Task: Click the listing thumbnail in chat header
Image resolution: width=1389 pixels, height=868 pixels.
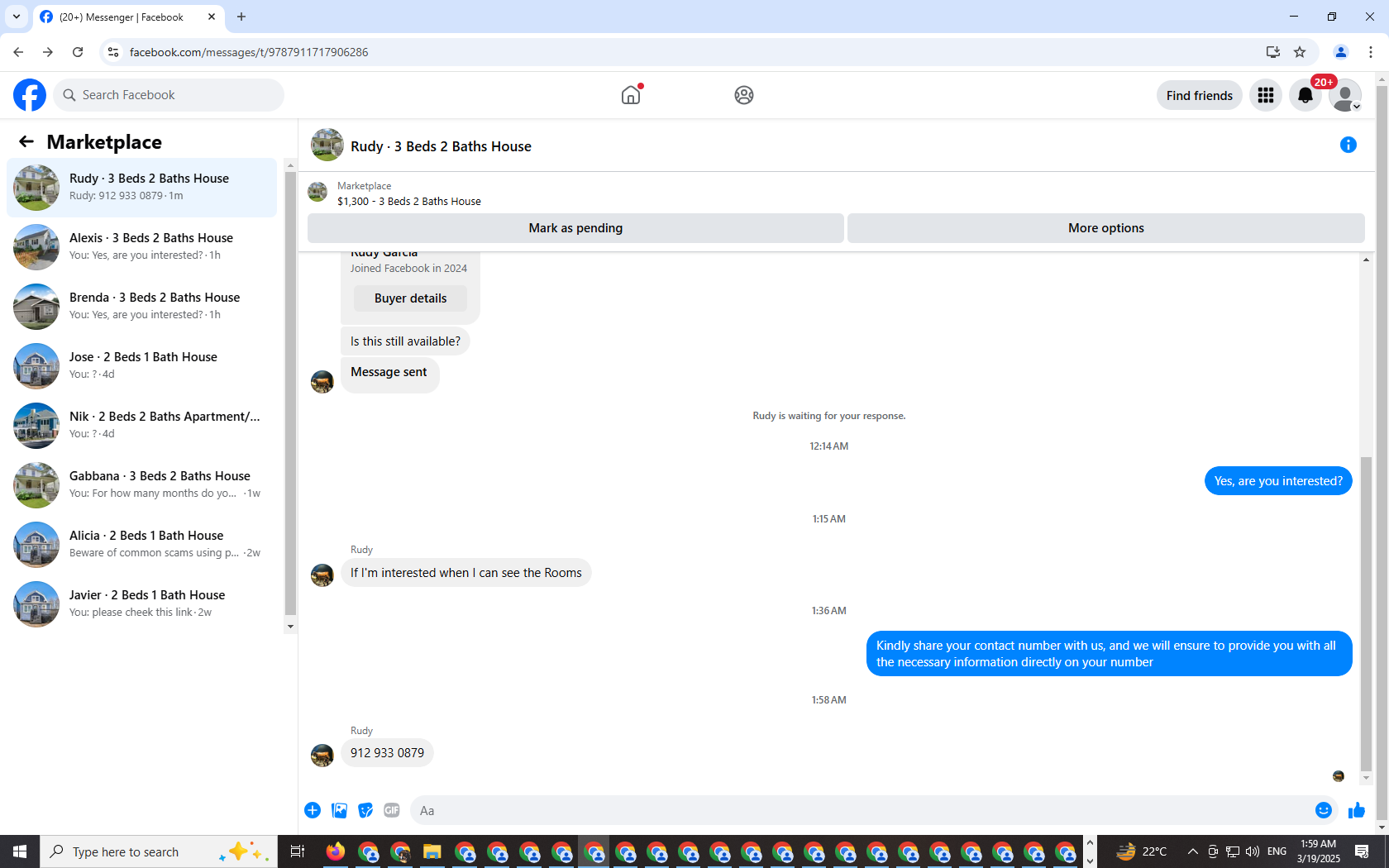Action: (x=327, y=145)
